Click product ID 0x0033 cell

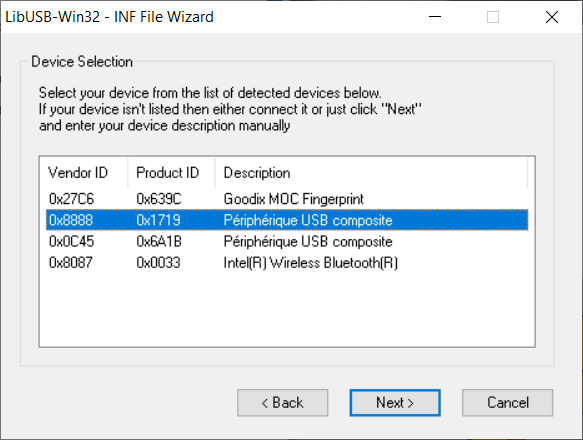tap(158, 263)
